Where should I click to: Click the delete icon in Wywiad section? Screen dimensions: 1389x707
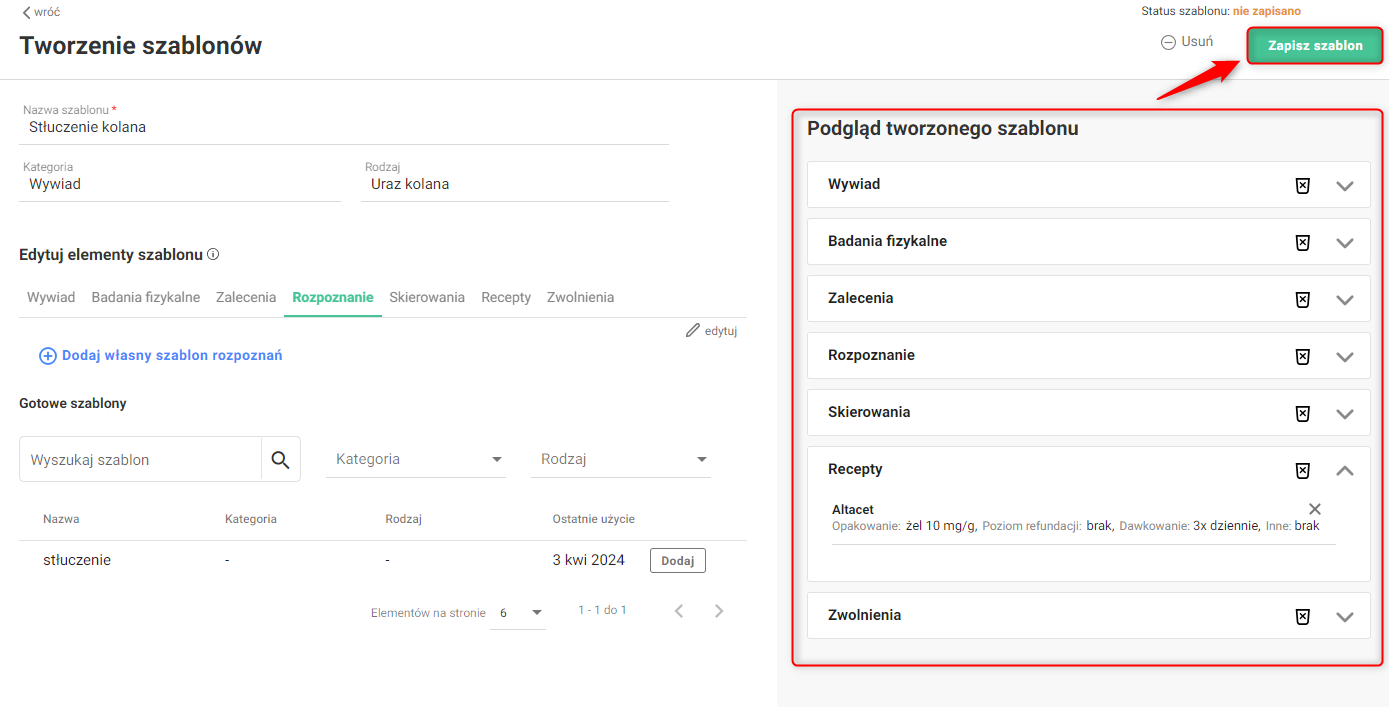(1302, 186)
